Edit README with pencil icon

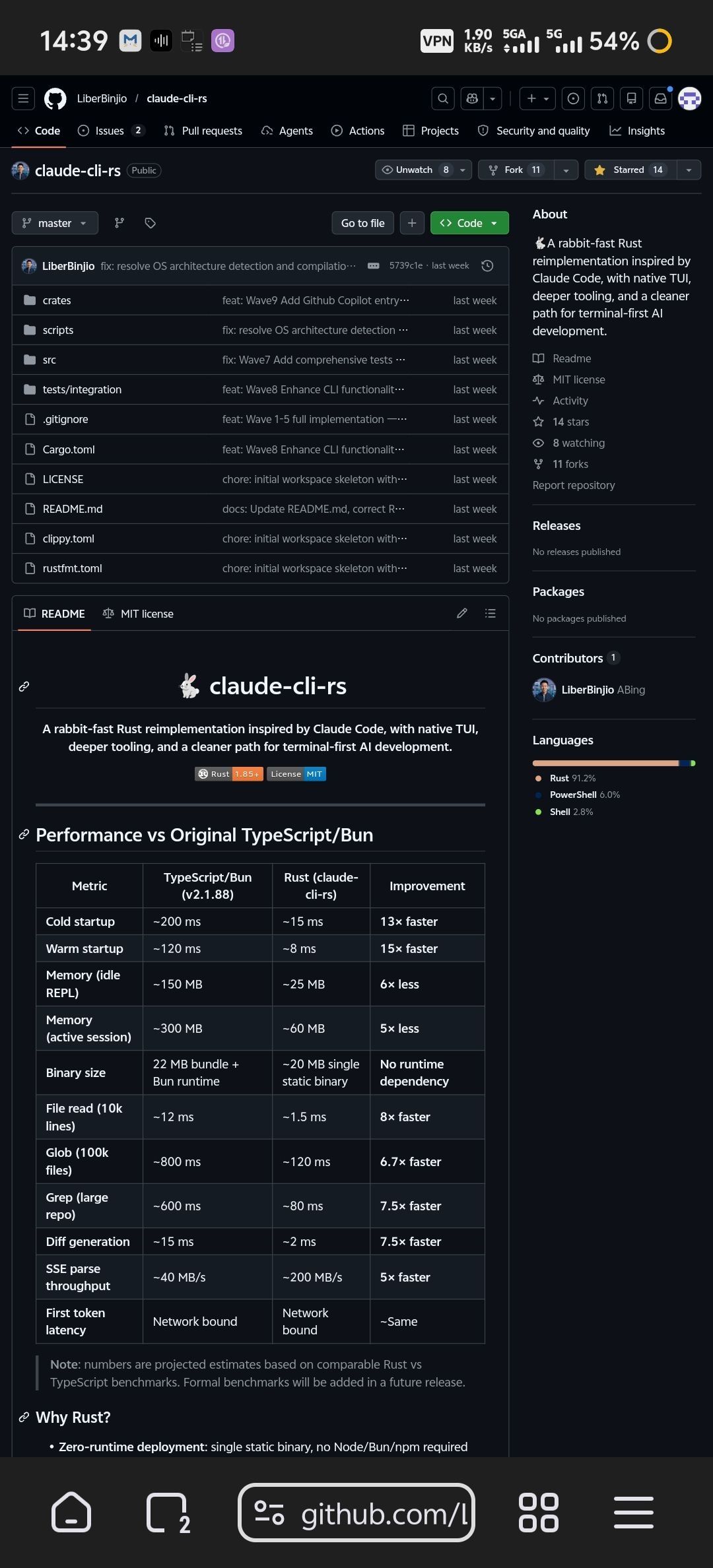462,613
